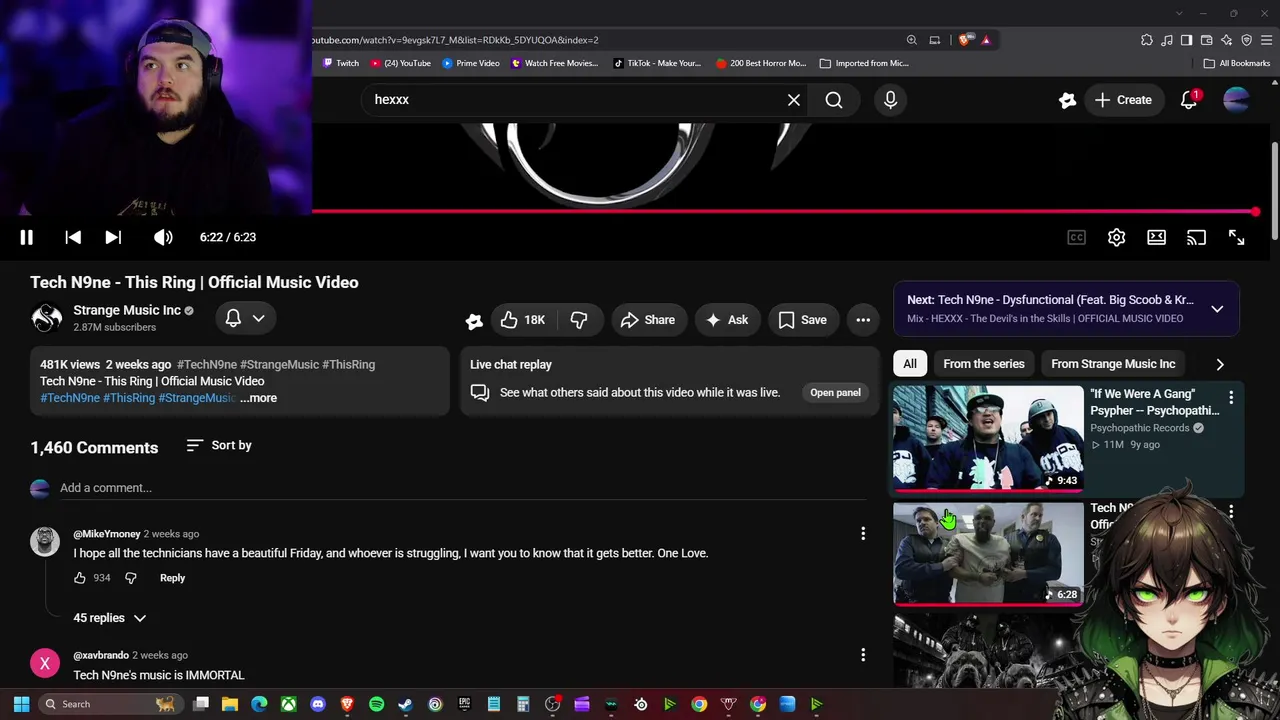Screen dimensions: 1280x720
Task: Skip to the previous video
Action: tap(73, 237)
